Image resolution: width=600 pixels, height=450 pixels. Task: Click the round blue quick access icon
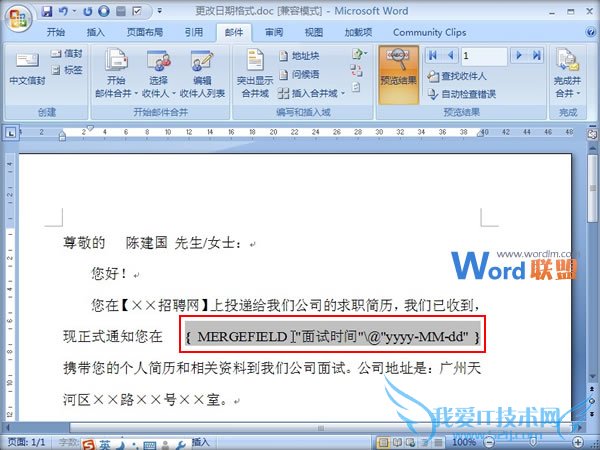(x=104, y=11)
